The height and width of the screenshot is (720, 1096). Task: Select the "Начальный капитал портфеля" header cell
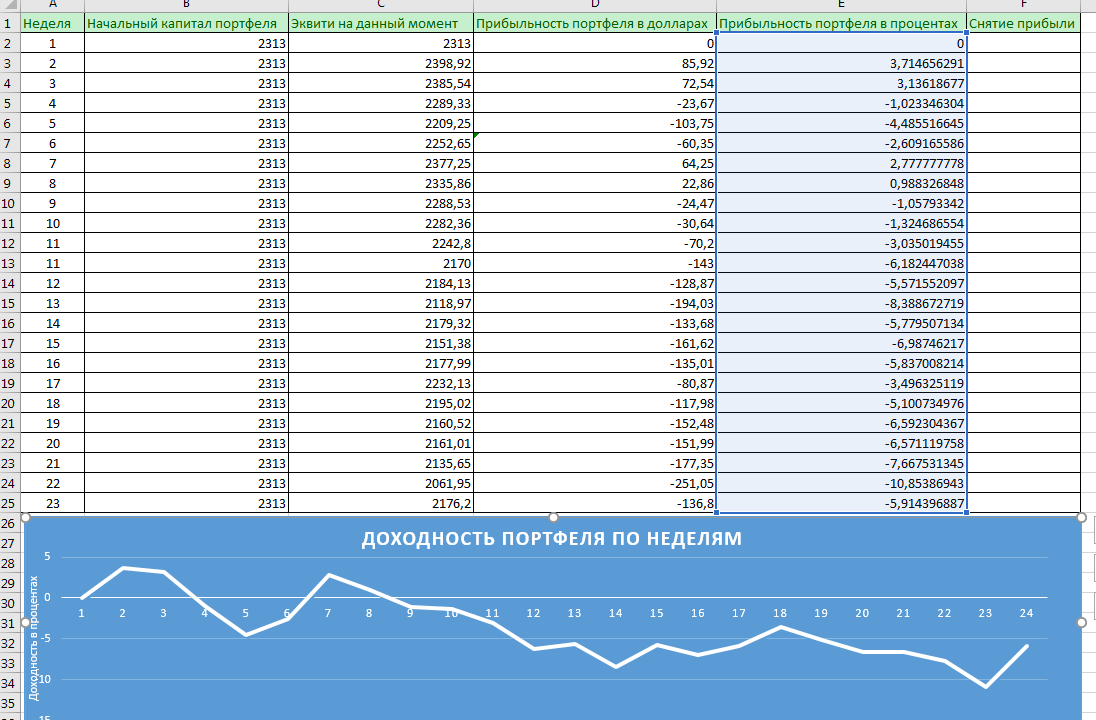[186, 23]
